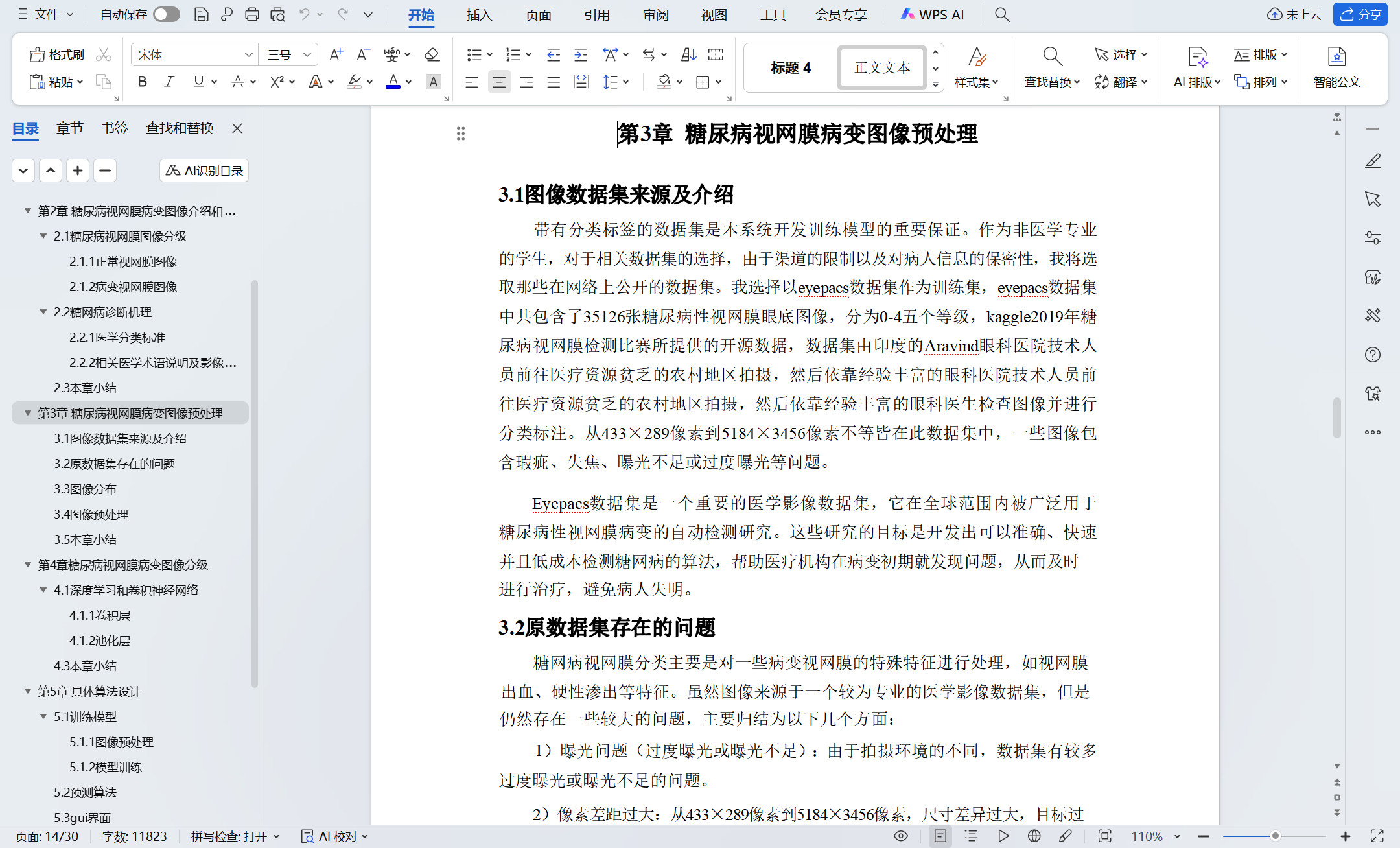This screenshot has height=848, width=1400.
Task: Switch to the 插入 ribbon tab
Action: 479,14
